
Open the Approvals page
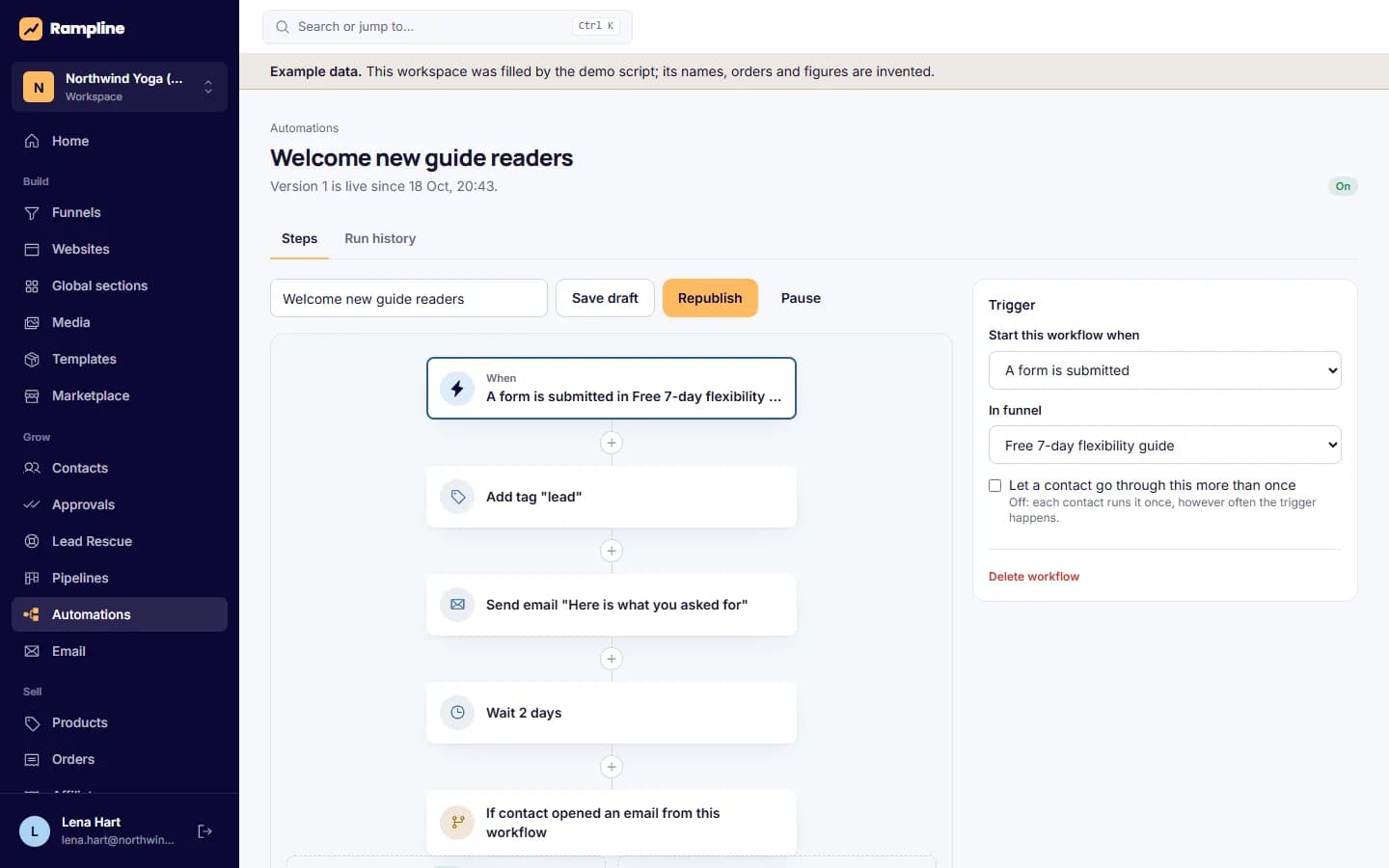120,504
